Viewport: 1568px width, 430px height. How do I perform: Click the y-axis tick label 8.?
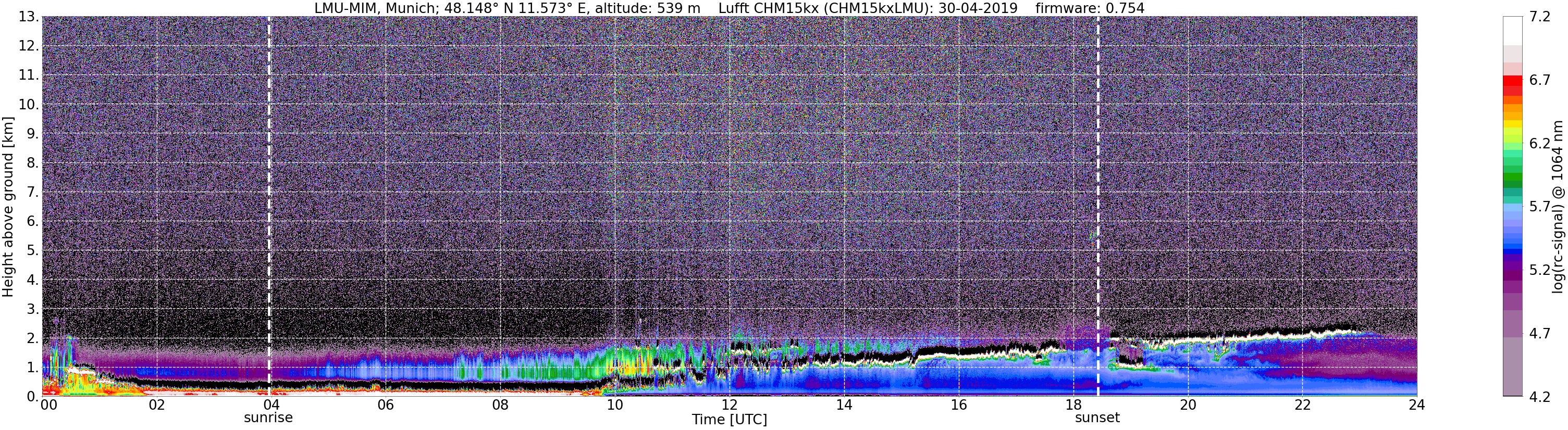click(32, 163)
